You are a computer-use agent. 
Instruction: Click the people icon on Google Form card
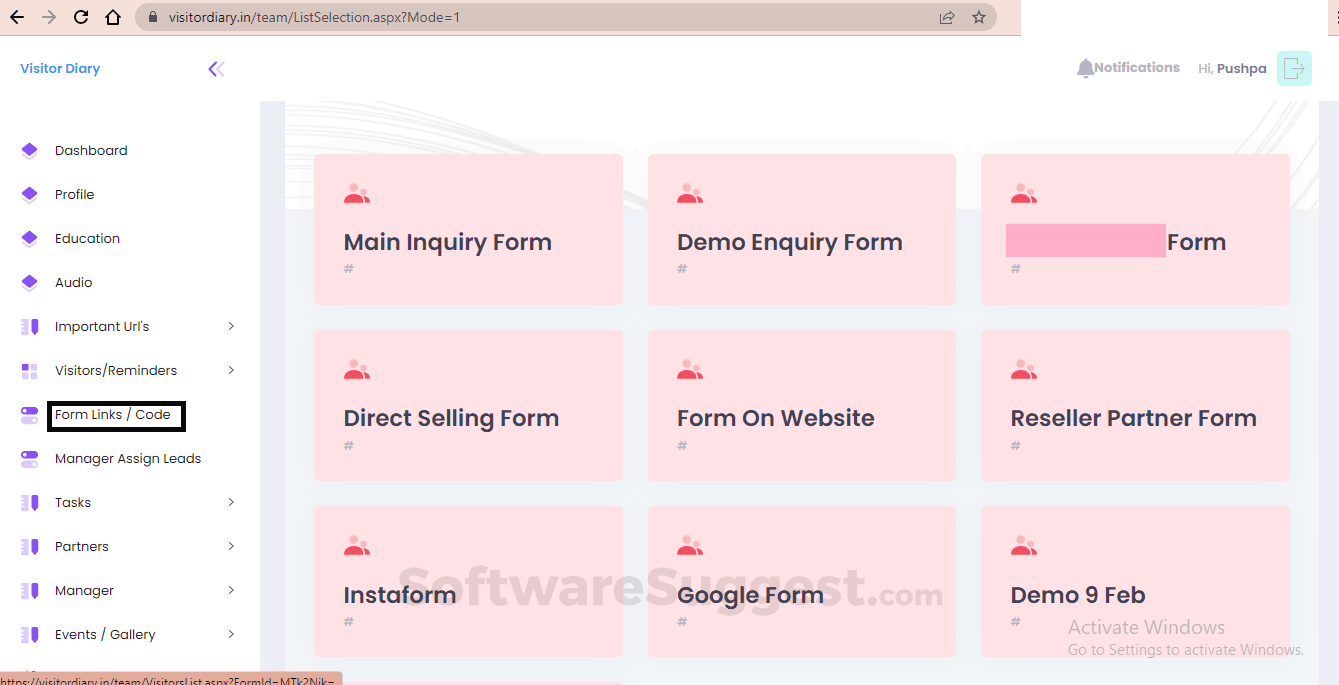point(689,544)
